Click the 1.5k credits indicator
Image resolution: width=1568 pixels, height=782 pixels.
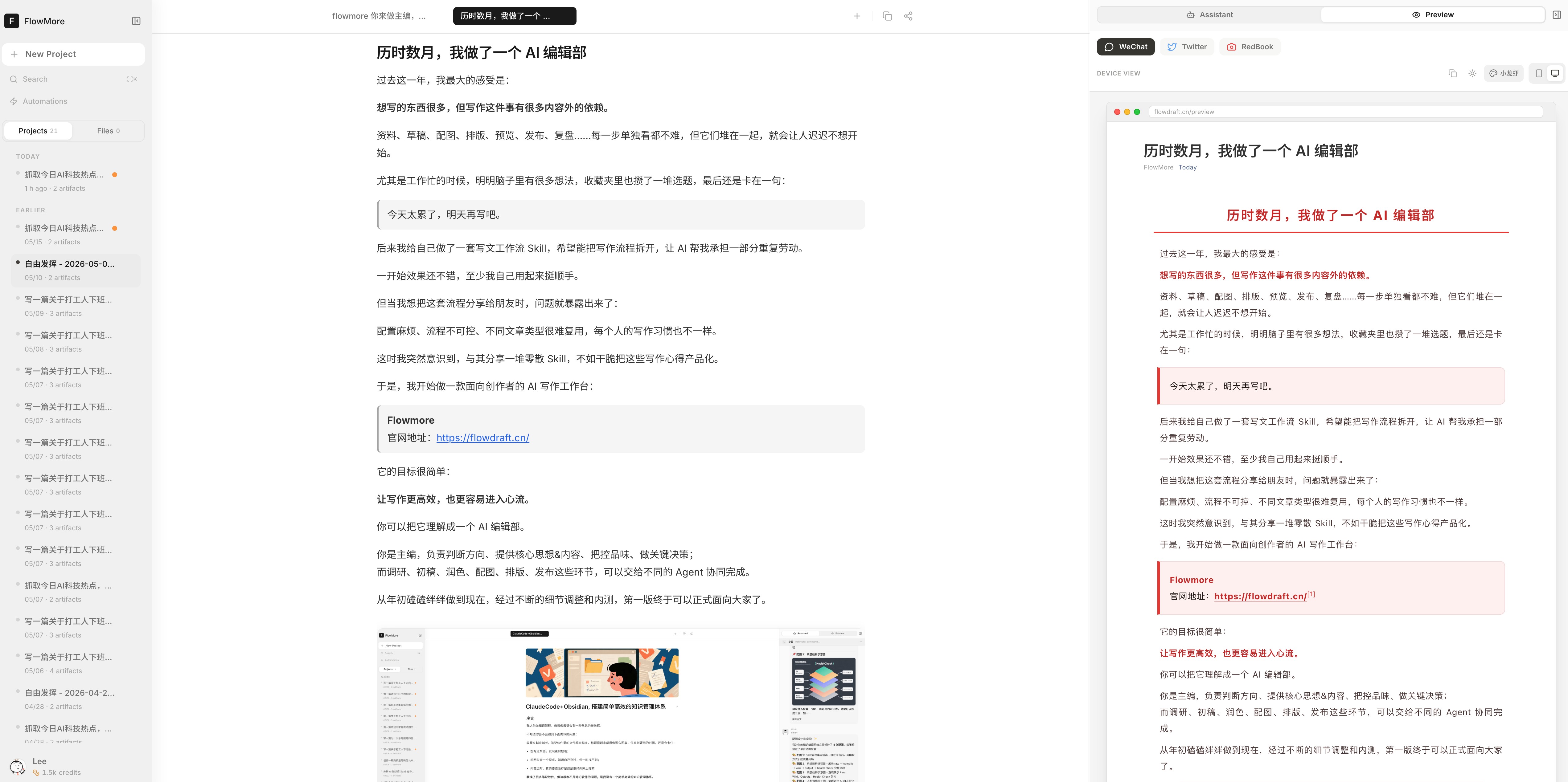pyautogui.click(x=57, y=773)
